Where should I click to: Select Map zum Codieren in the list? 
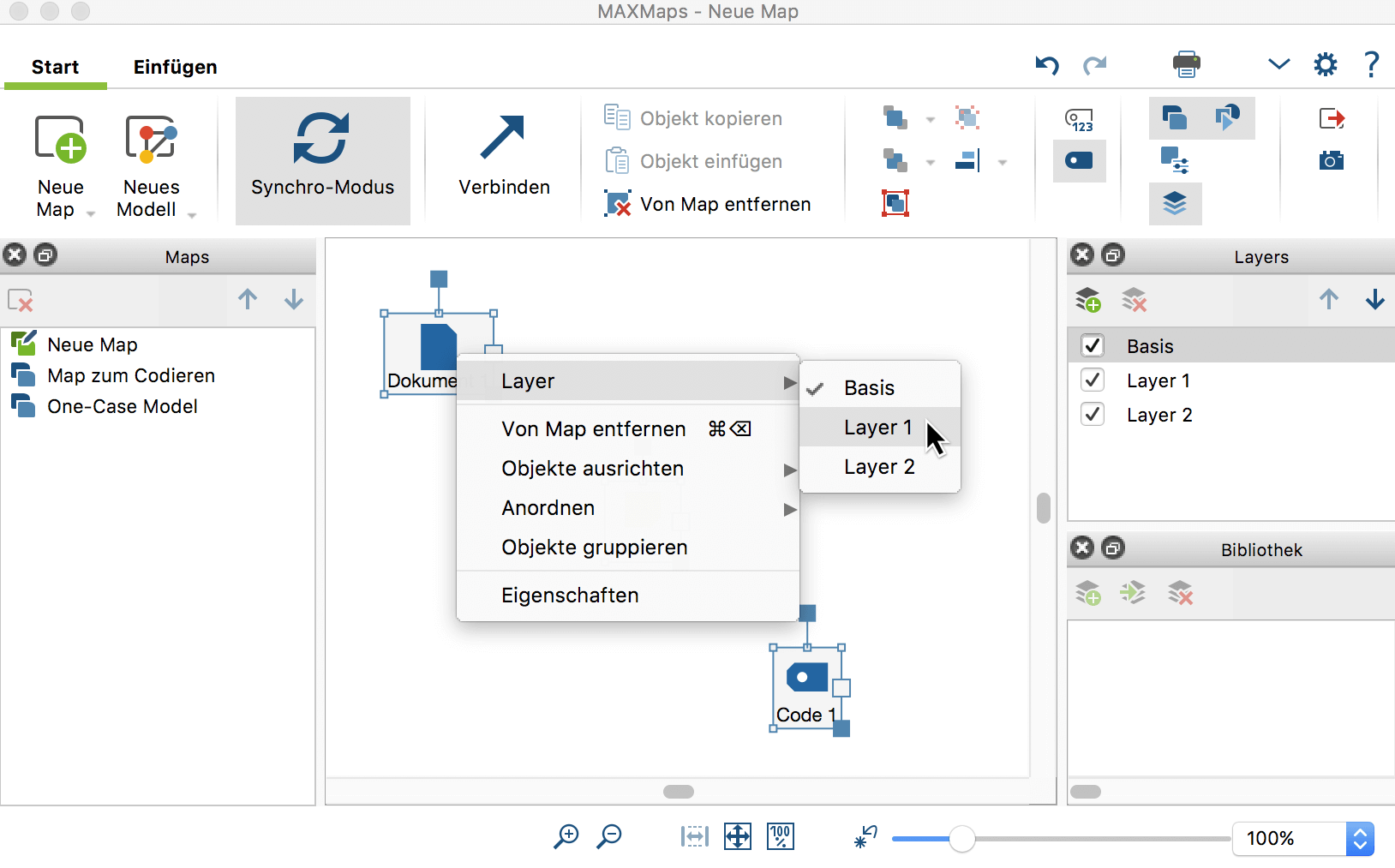[159, 375]
